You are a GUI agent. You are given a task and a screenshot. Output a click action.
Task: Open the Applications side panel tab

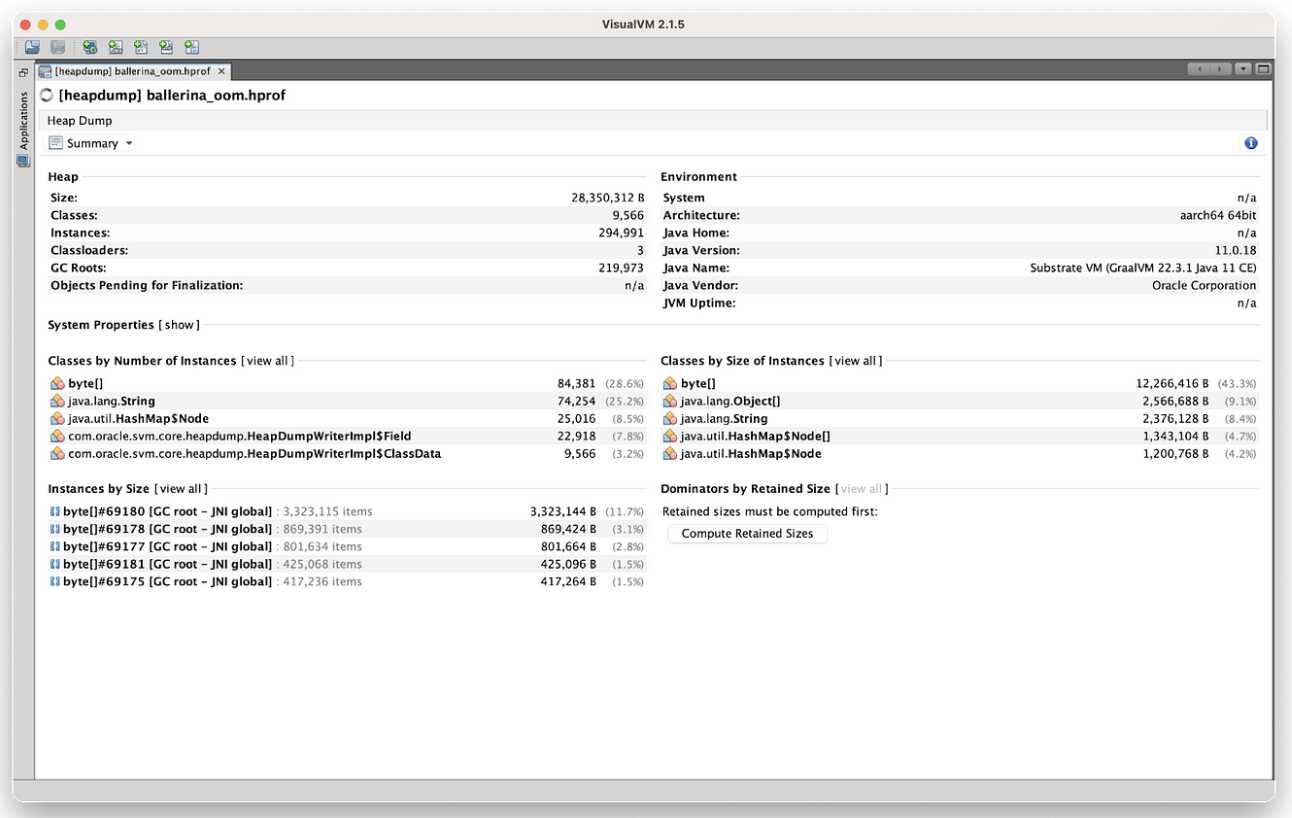23,120
